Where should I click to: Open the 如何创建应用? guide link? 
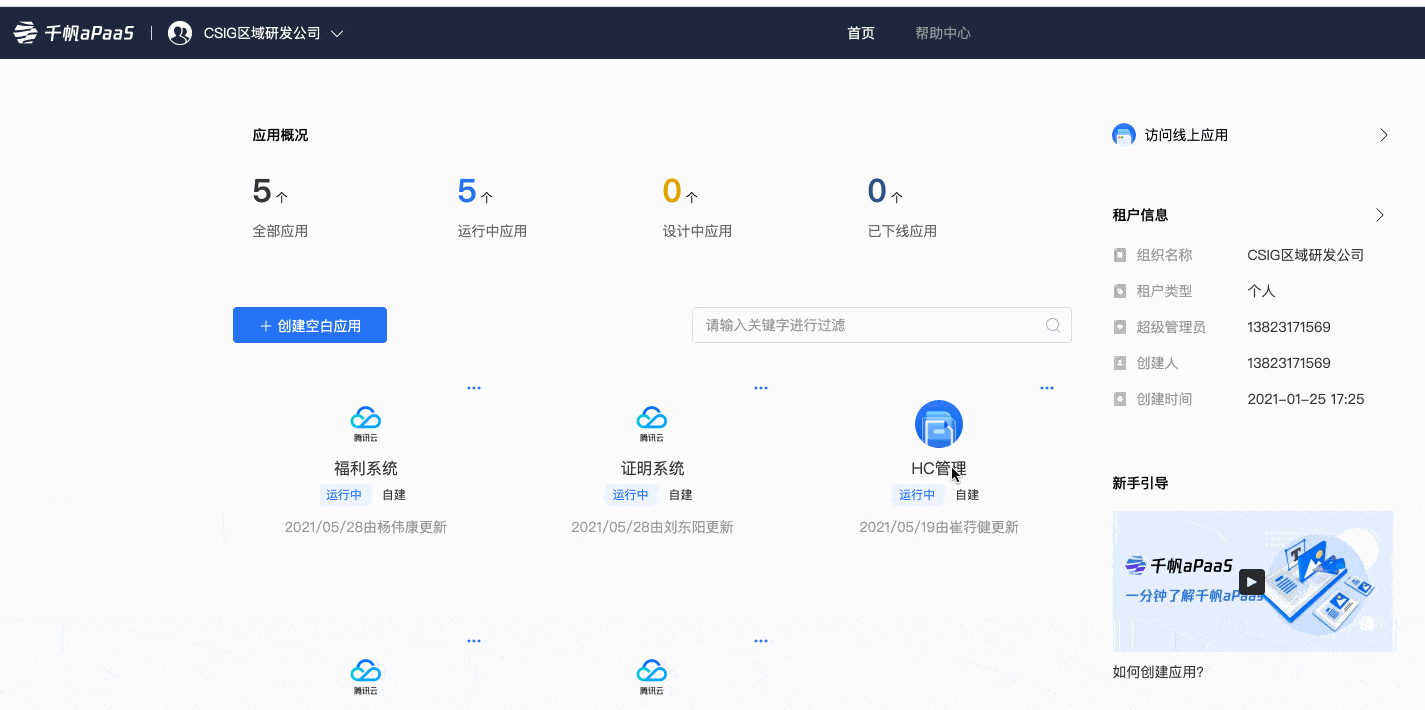pos(1158,672)
